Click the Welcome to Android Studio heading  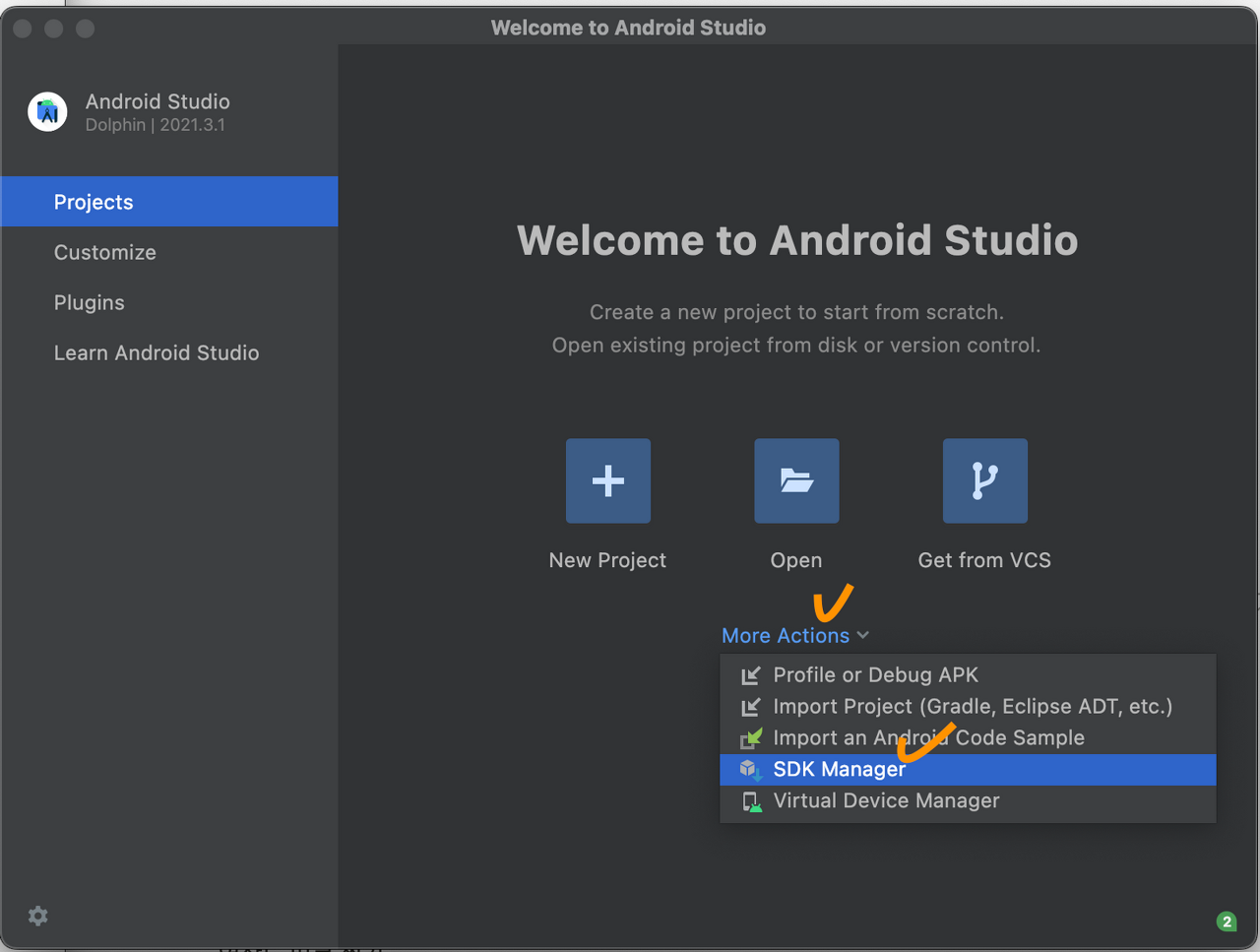(797, 240)
